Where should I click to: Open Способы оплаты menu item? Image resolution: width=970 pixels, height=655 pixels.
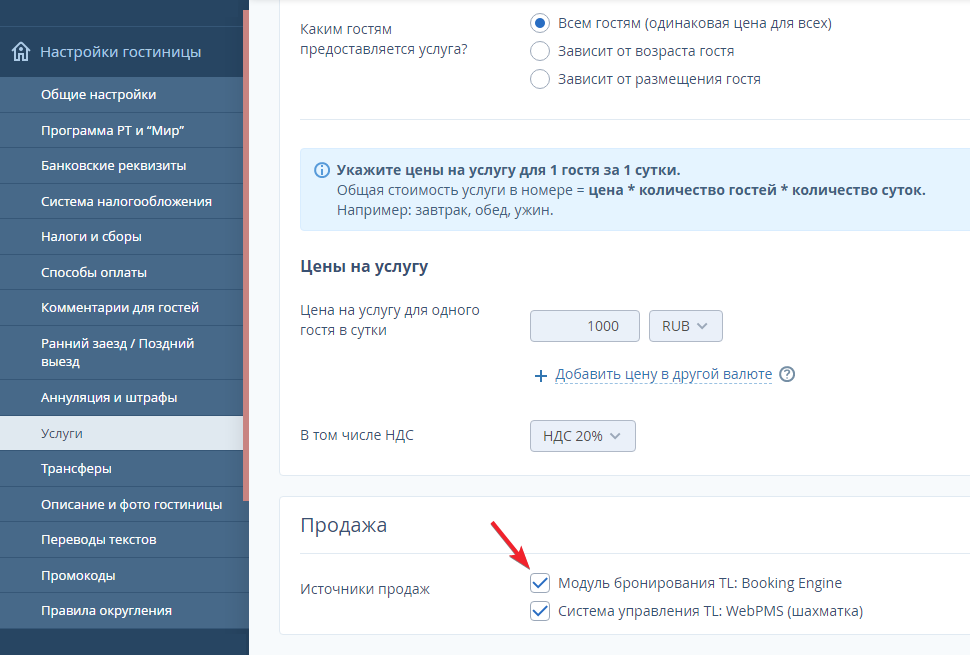click(121, 273)
